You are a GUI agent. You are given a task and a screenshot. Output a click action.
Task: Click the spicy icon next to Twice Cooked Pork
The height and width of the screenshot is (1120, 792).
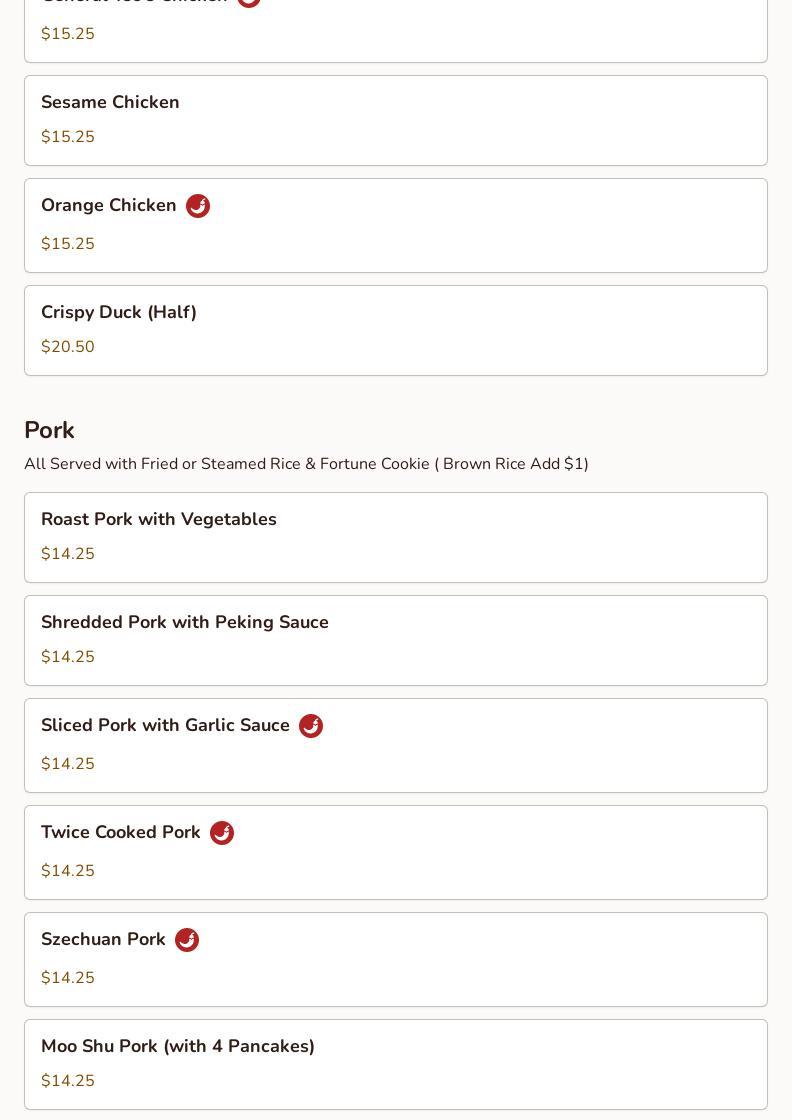(x=222, y=833)
